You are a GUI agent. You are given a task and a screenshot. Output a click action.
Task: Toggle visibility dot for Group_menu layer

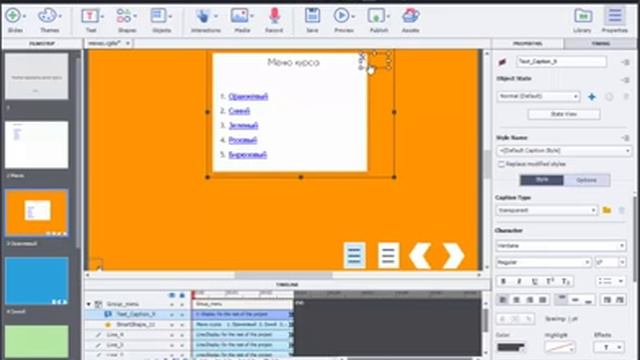coord(172,304)
